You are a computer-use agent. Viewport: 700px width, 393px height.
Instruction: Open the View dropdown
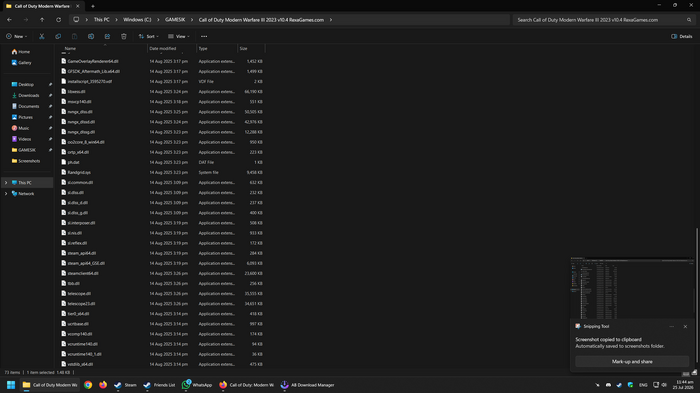pyautogui.click(x=179, y=36)
